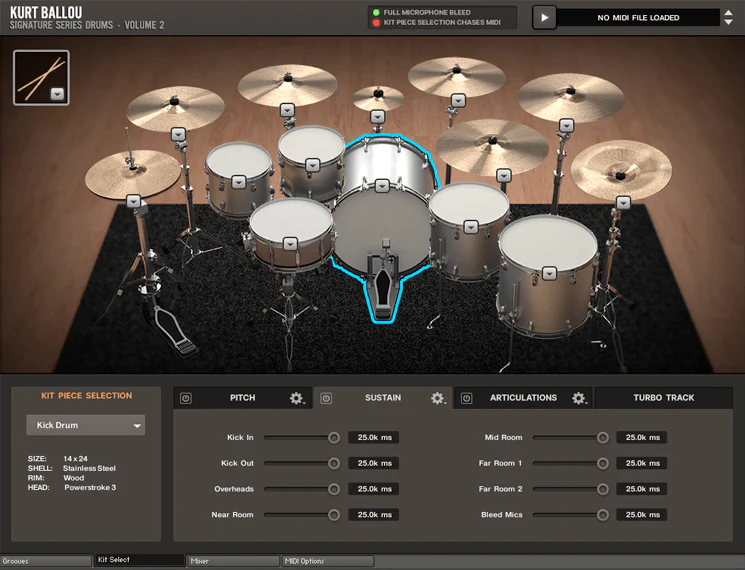Toggle the Pitch power button
The image size is (745, 570).
point(186,398)
